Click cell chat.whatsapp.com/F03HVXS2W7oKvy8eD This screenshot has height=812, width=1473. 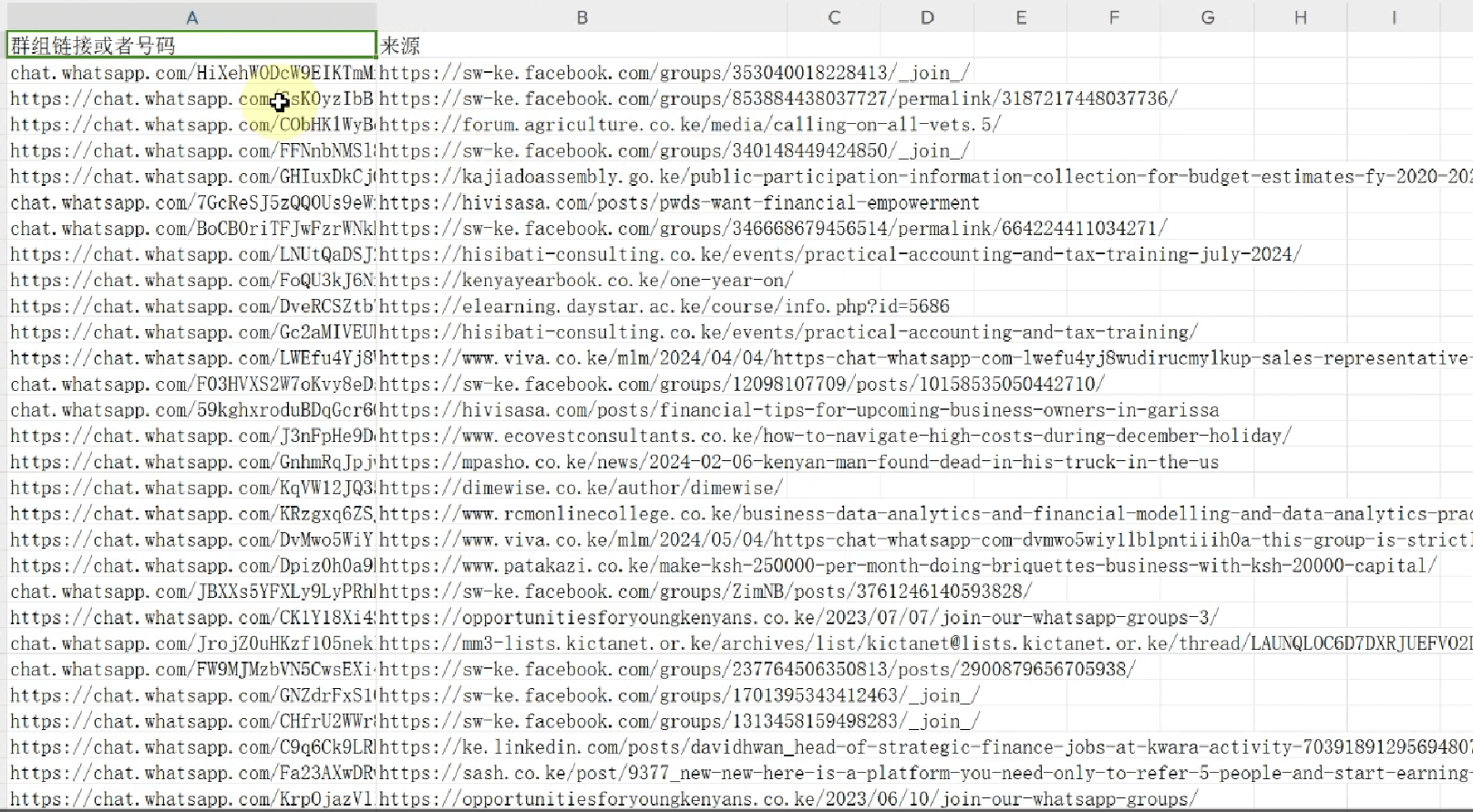point(191,384)
